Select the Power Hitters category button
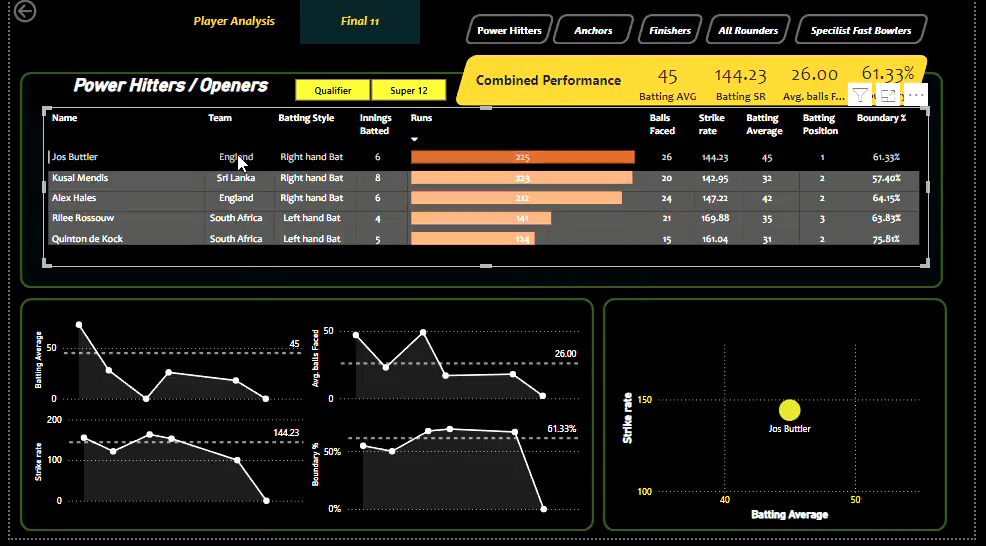 point(509,31)
